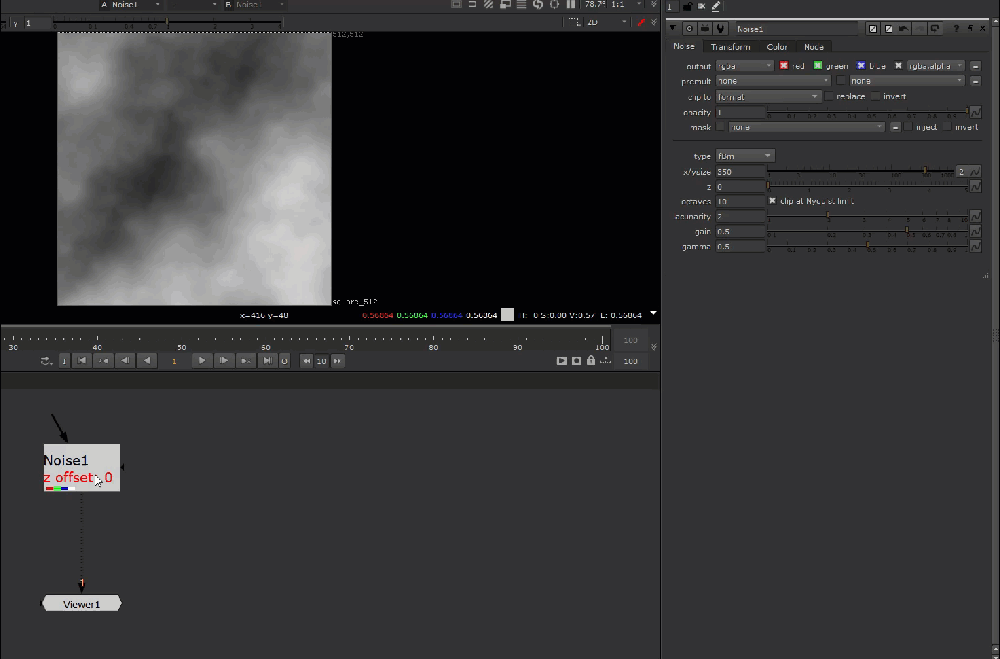Open the opacity animation curve menu
This screenshot has width=1000, height=659.
coord(975,112)
